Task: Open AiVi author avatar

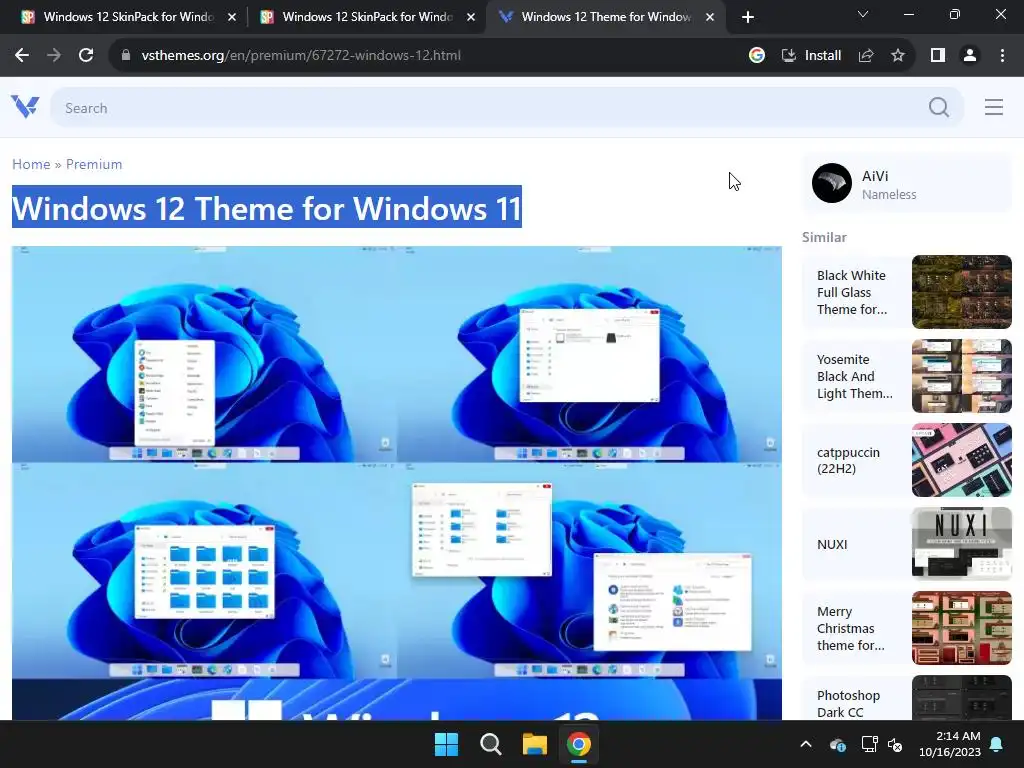Action: tap(831, 183)
